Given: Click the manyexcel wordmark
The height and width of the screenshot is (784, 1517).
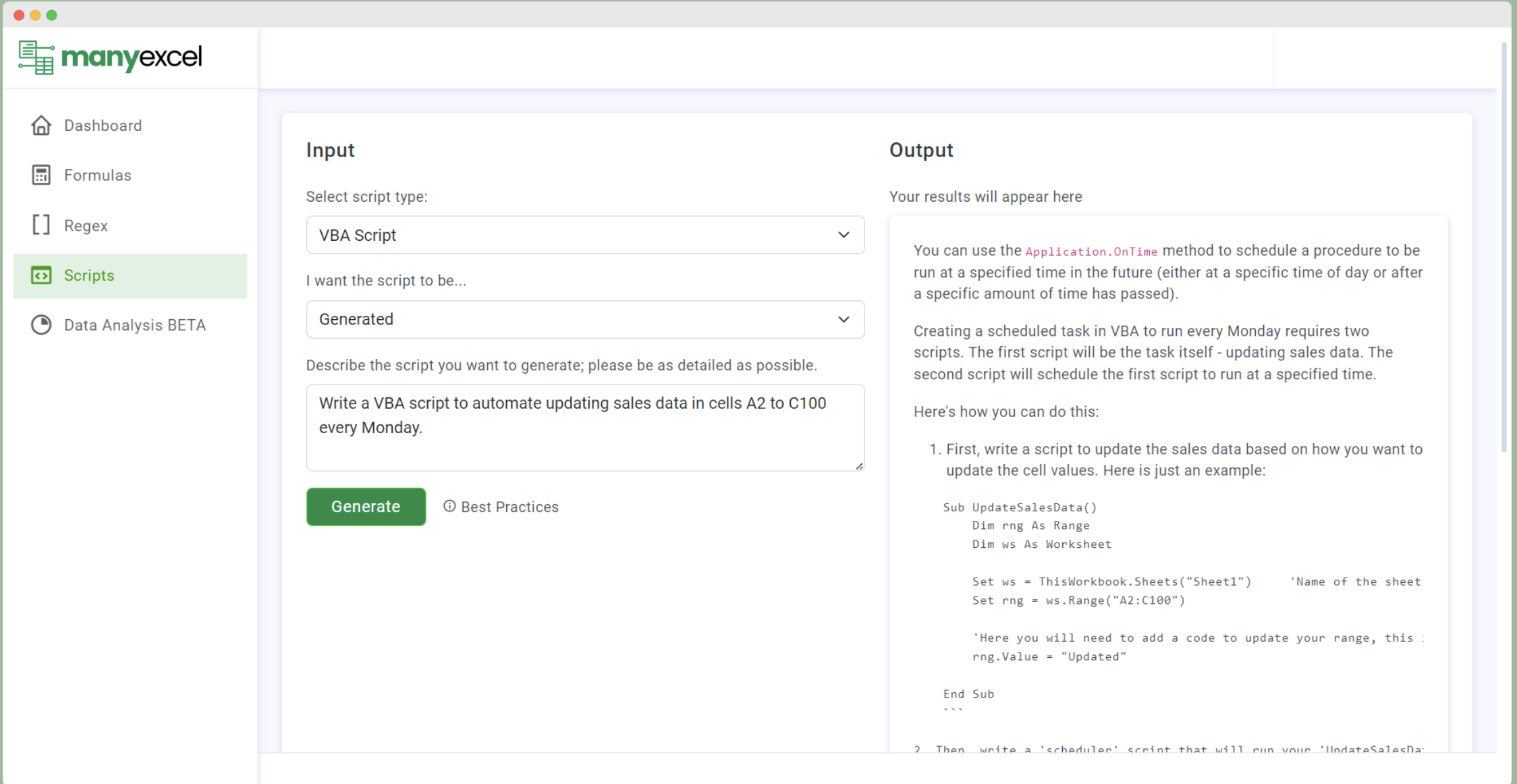Looking at the screenshot, I should point(132,57).
